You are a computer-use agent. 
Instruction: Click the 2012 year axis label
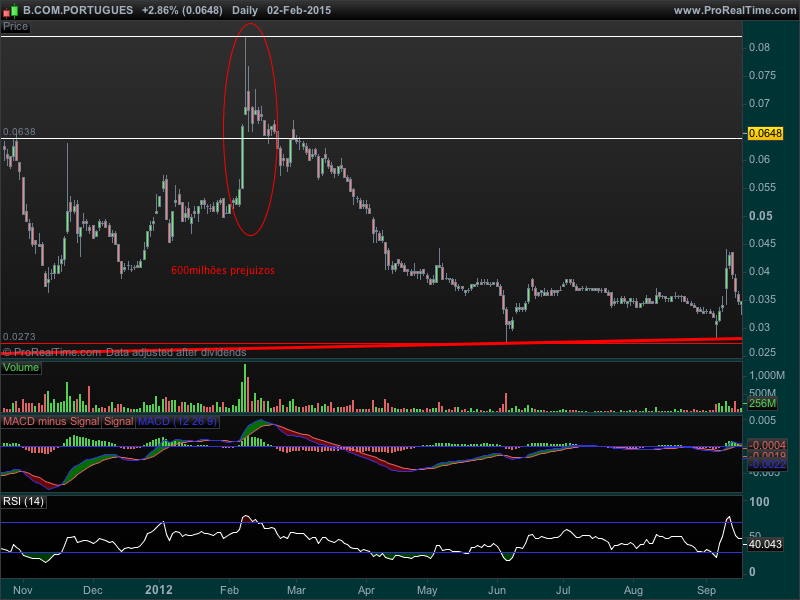tap(159, 590)
